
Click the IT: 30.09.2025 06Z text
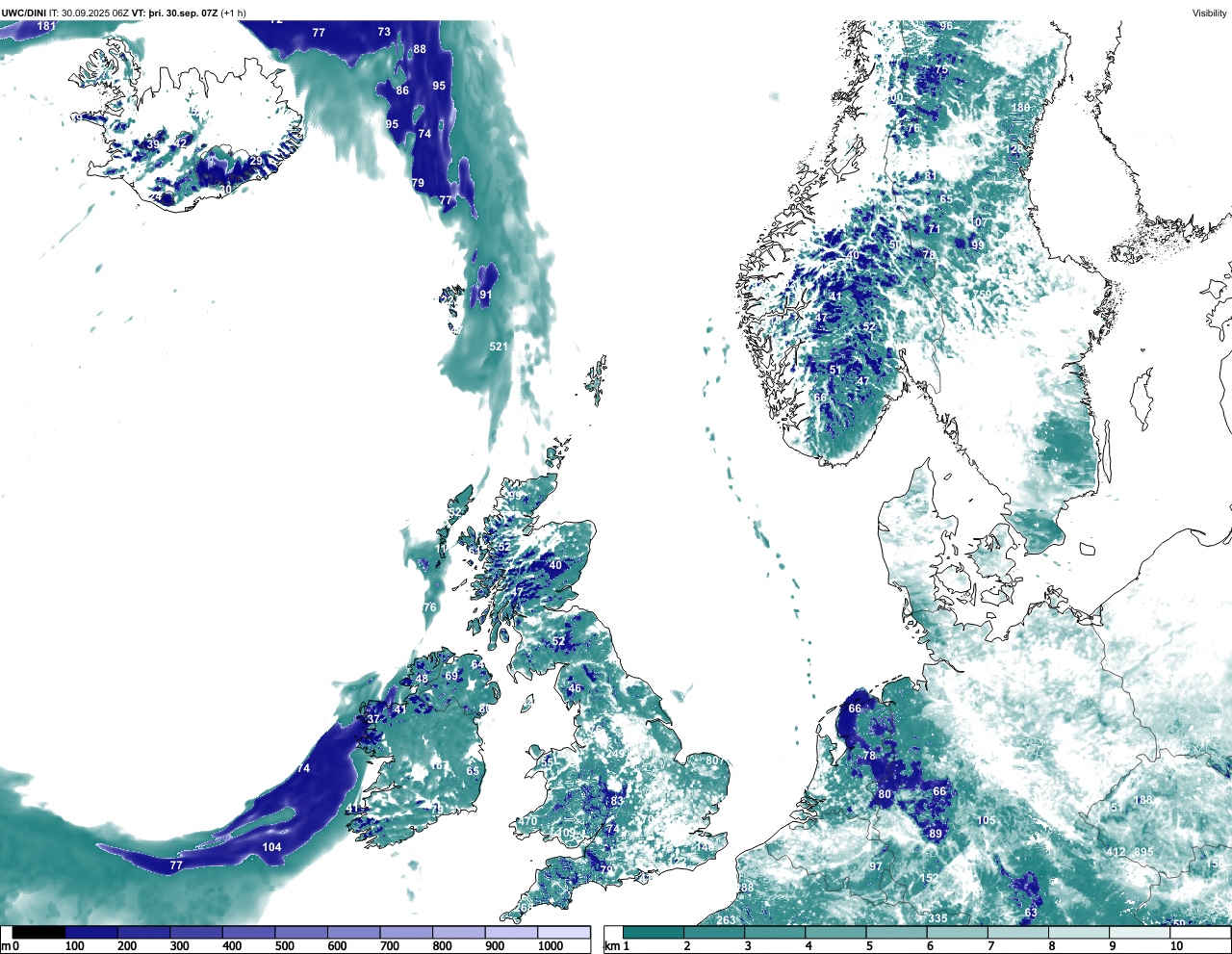89,13
